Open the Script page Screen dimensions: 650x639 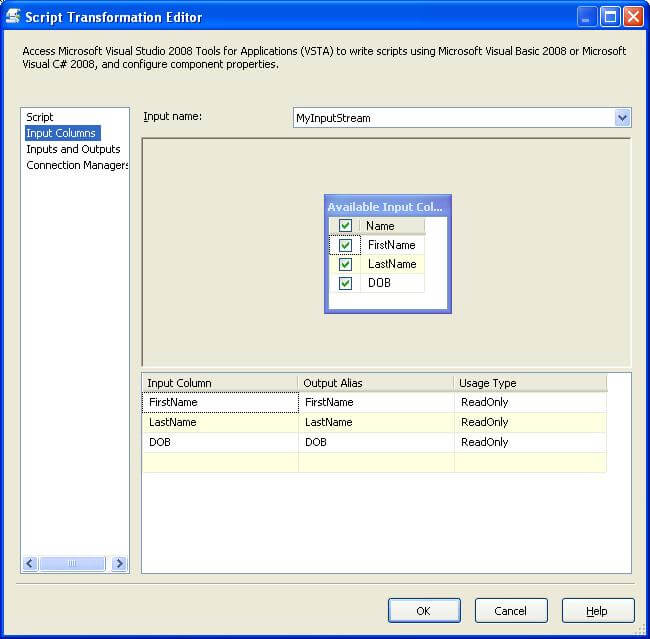click(x=40, y=117)
